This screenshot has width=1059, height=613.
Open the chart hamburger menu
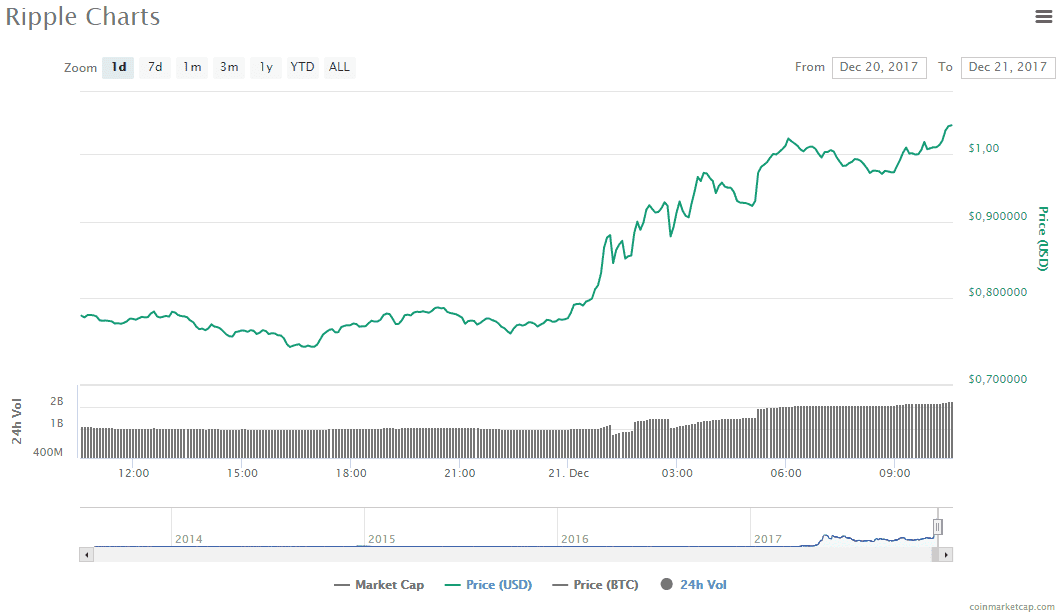click(1043, 16)
